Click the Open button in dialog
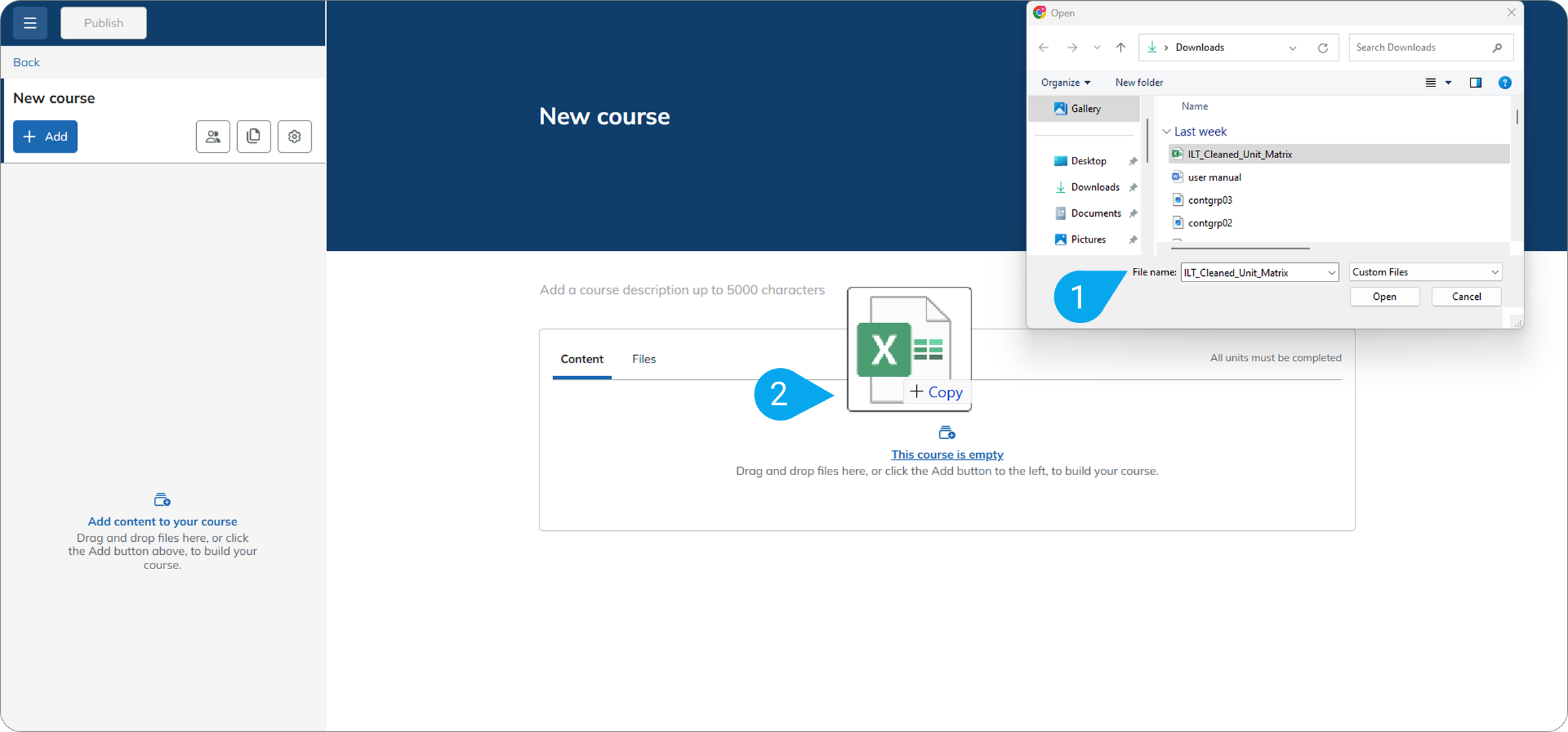1568x732 pixels. point(1384,296)
